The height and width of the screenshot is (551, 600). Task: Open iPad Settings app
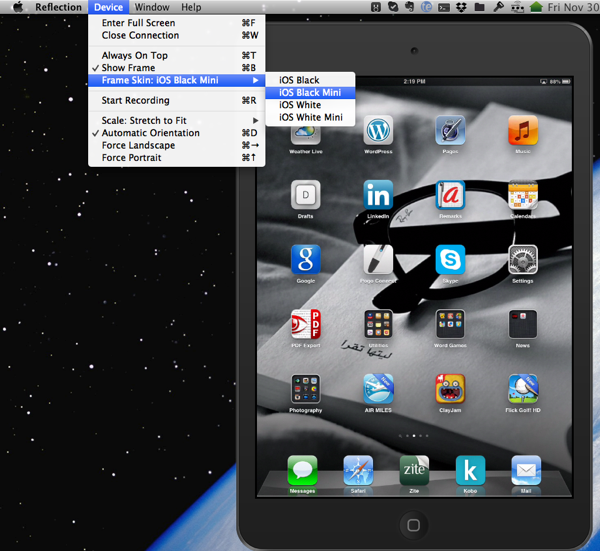pyautogui.click(x=522, y=260)
